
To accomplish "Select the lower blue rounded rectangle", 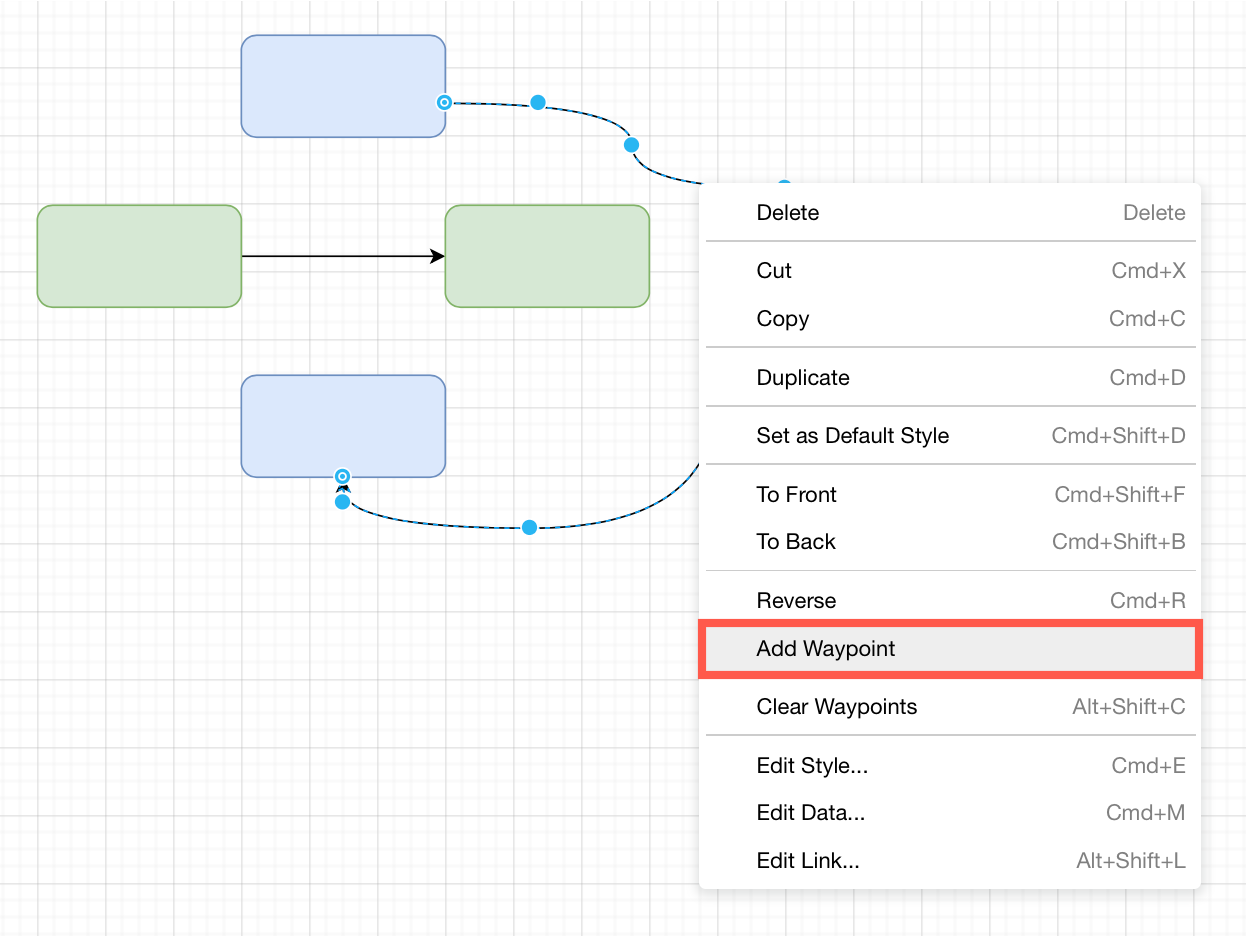I will pos(343,427).
